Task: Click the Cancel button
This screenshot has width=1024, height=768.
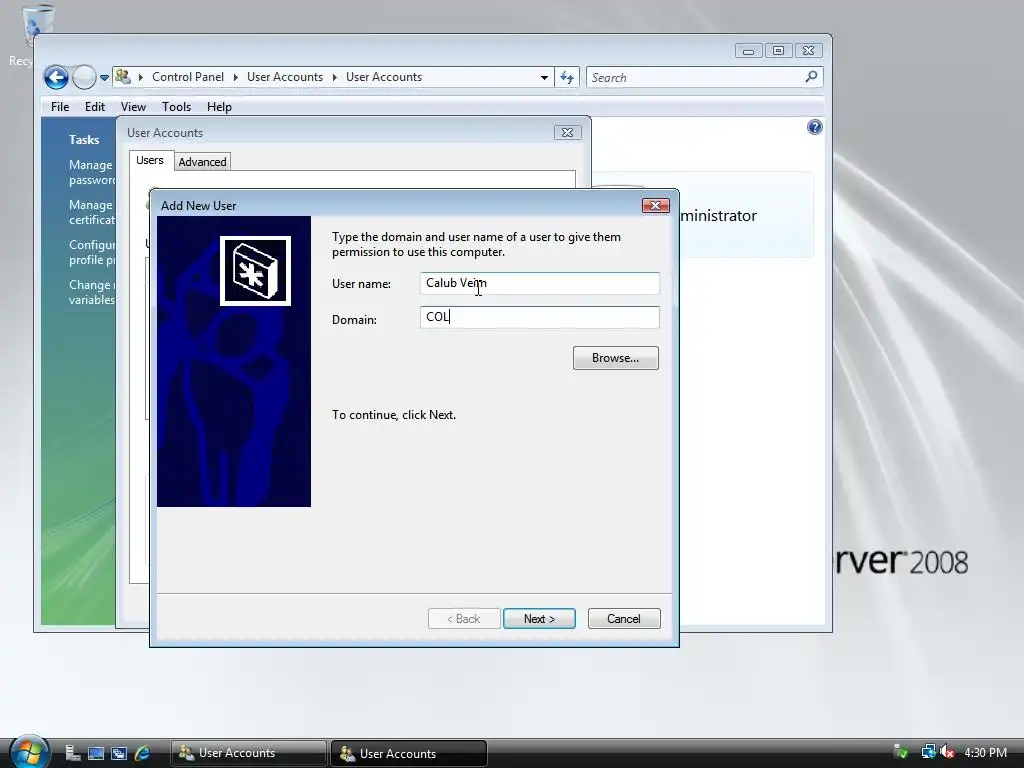Action: click(624, 618)
